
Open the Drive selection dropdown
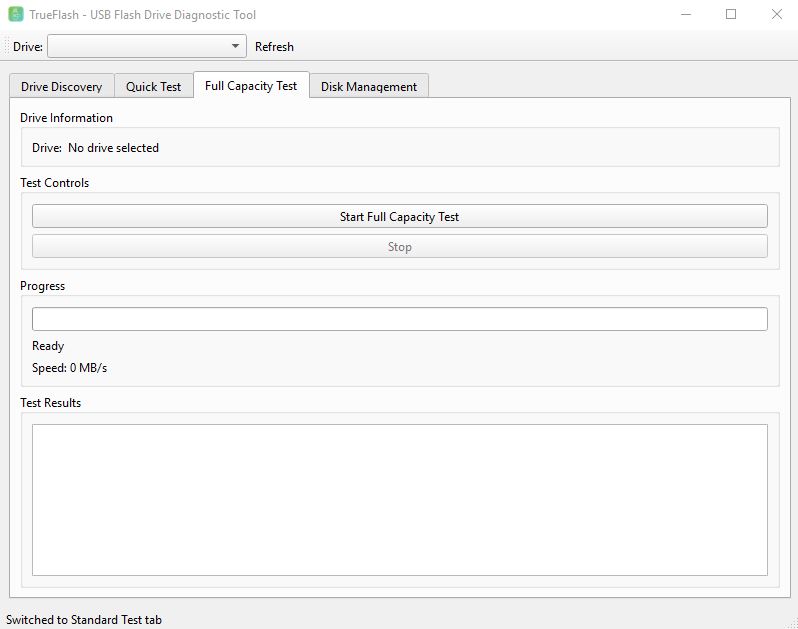147,46
